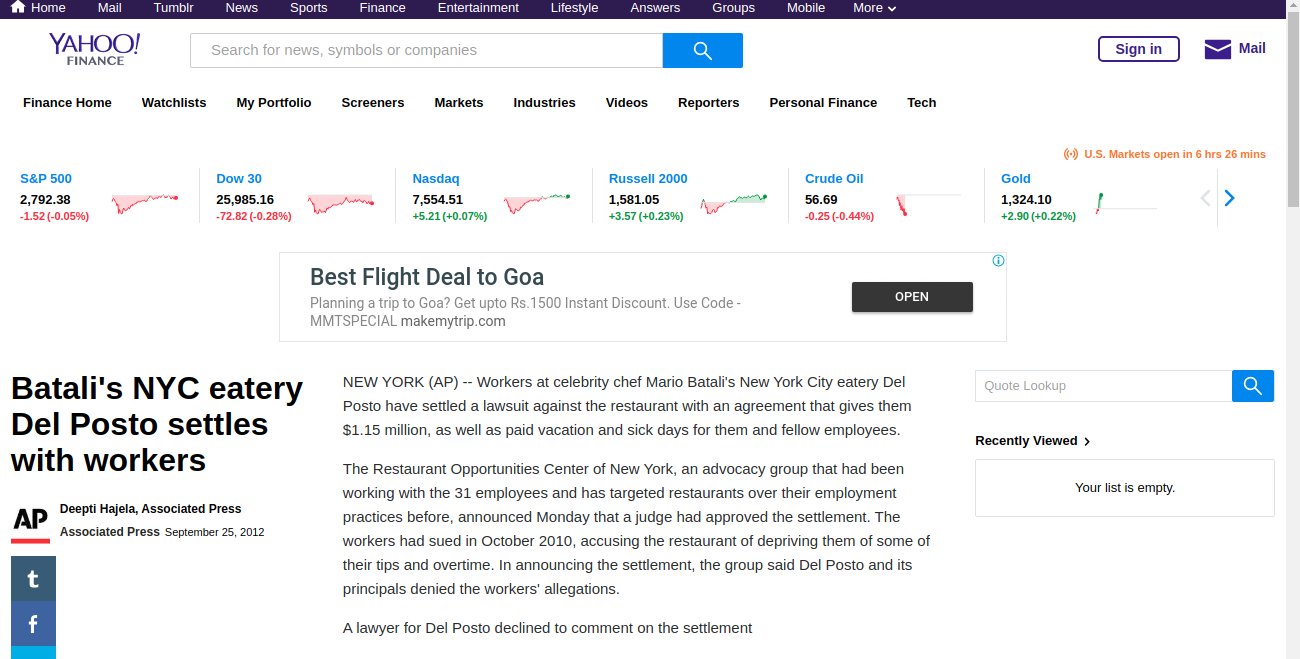Image resolution: width=1300 pixels, height=659 pixels.
Task: Open the ad info icon
Action: click(998, 261)
